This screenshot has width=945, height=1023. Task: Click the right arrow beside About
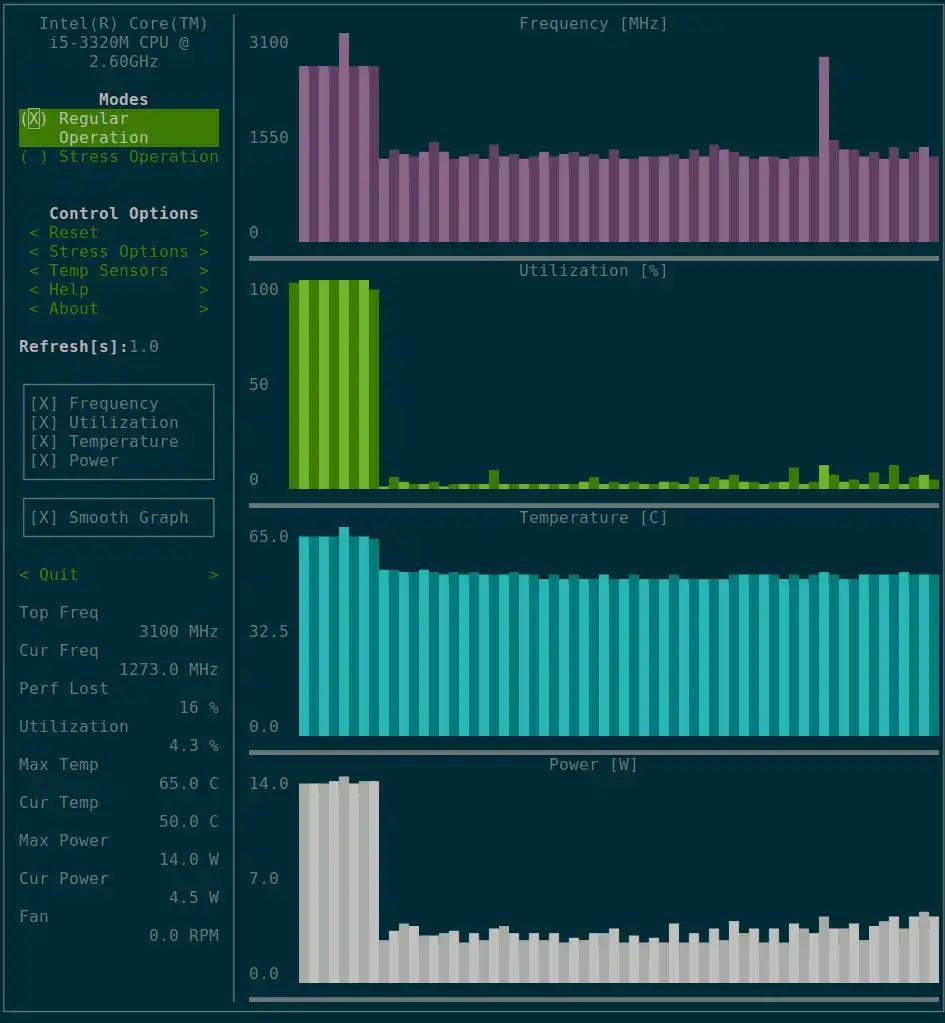(204, 309)
